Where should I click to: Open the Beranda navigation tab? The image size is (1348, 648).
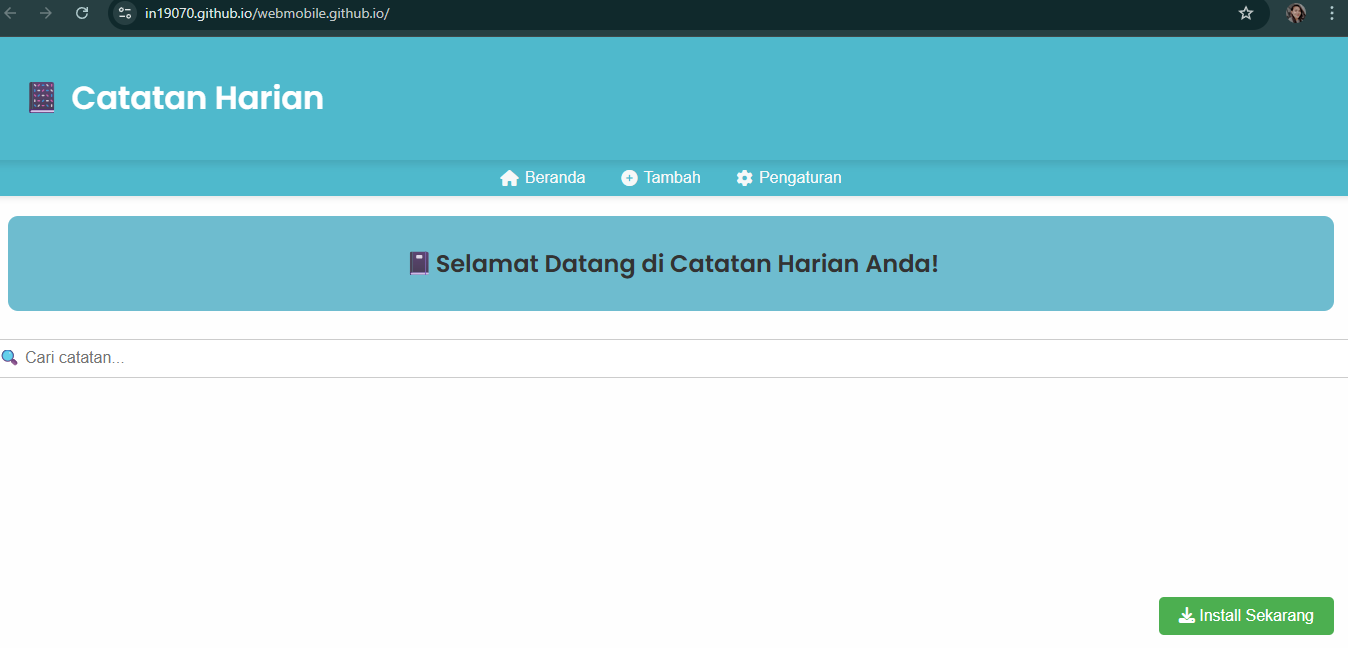542,178
